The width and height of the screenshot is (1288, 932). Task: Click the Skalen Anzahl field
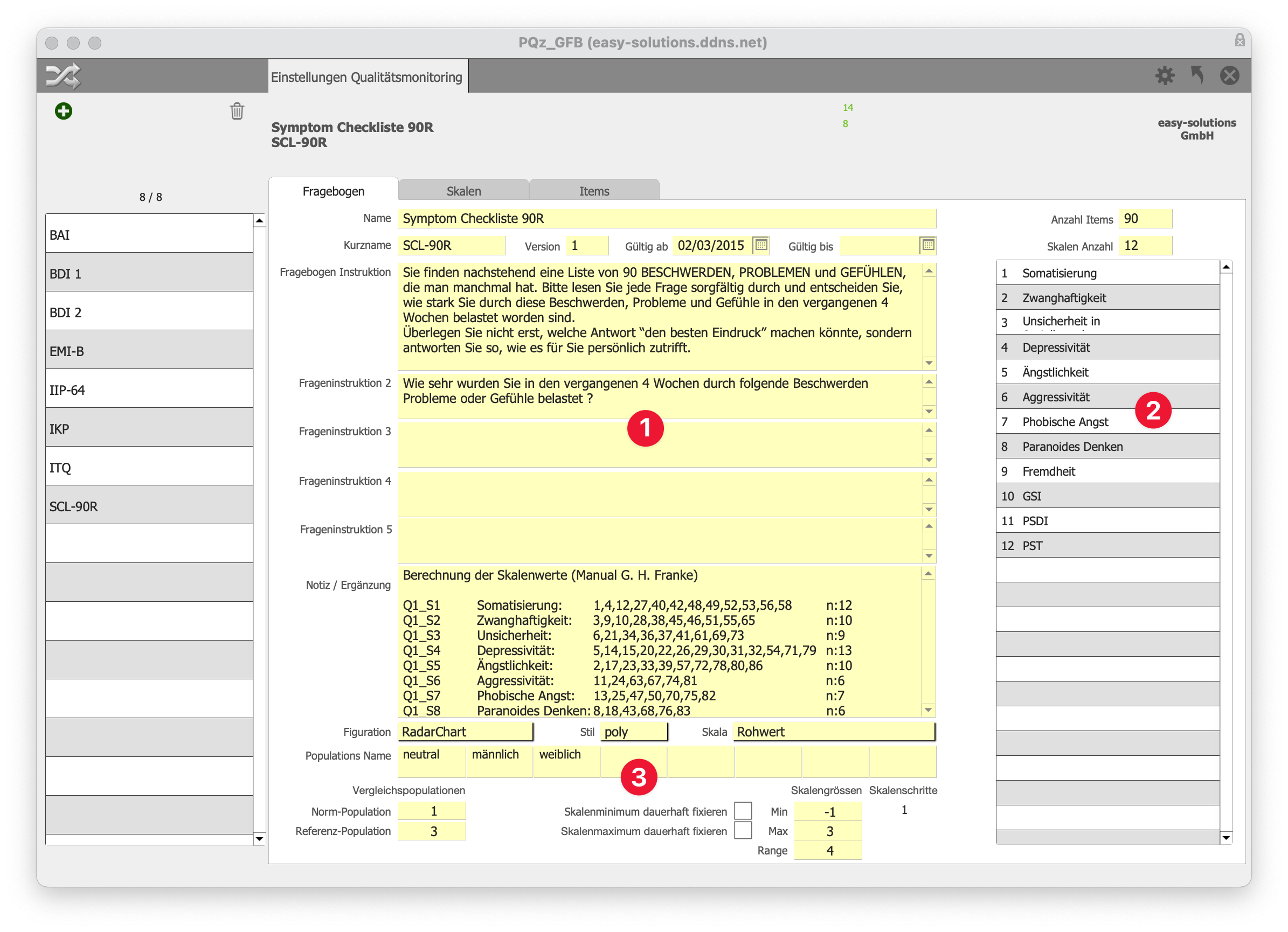tap(1145, 245)
